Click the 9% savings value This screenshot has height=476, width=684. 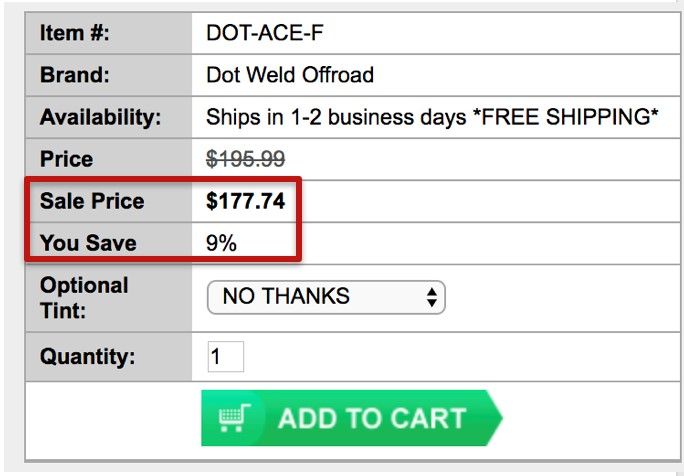(x=221, y=243)
